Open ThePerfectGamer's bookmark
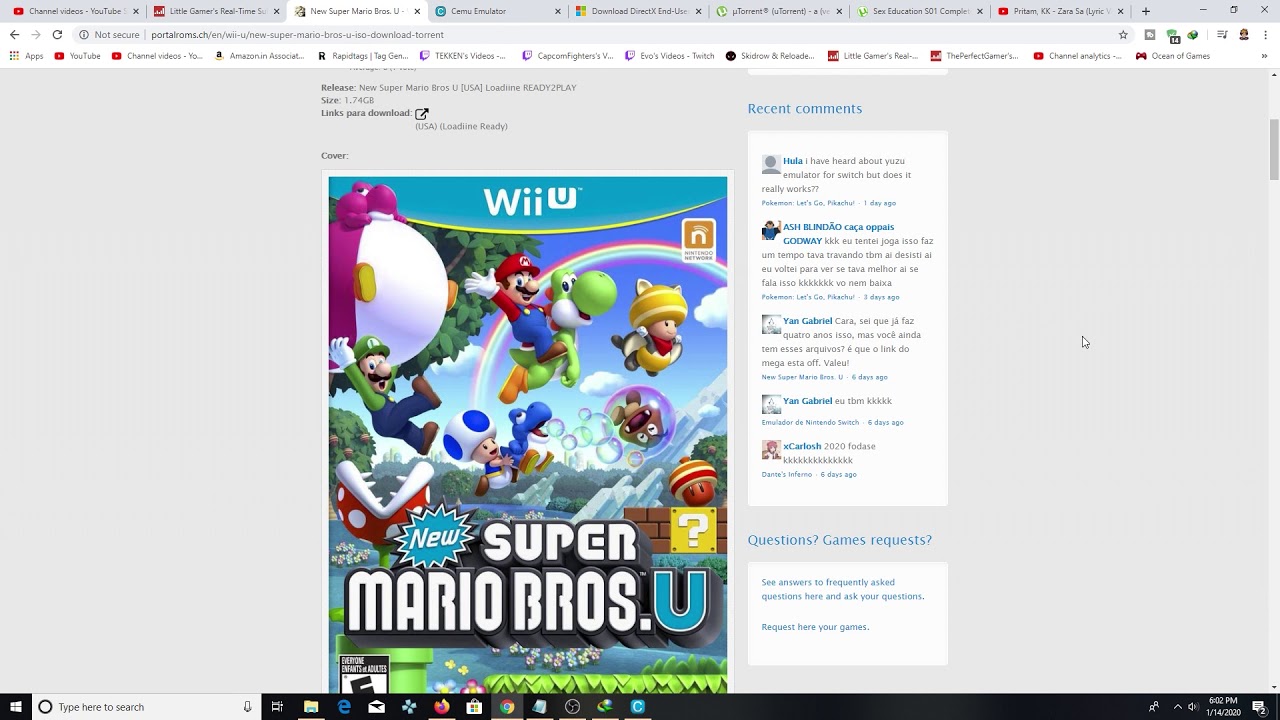Image resolution: width=1280 pixels, height=720 pixels. click(x=975, y=56)
